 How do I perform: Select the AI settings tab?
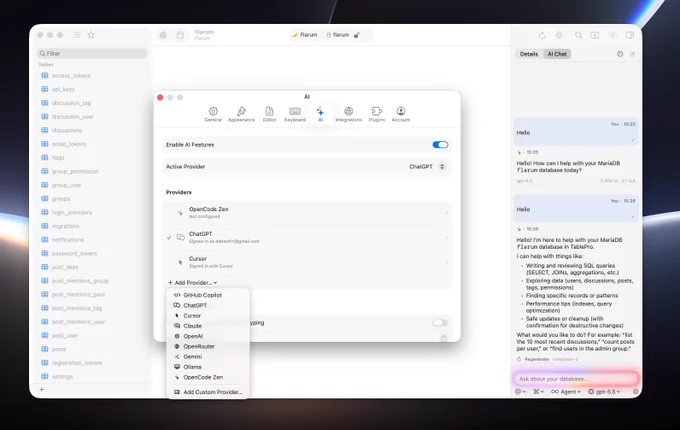320,114
